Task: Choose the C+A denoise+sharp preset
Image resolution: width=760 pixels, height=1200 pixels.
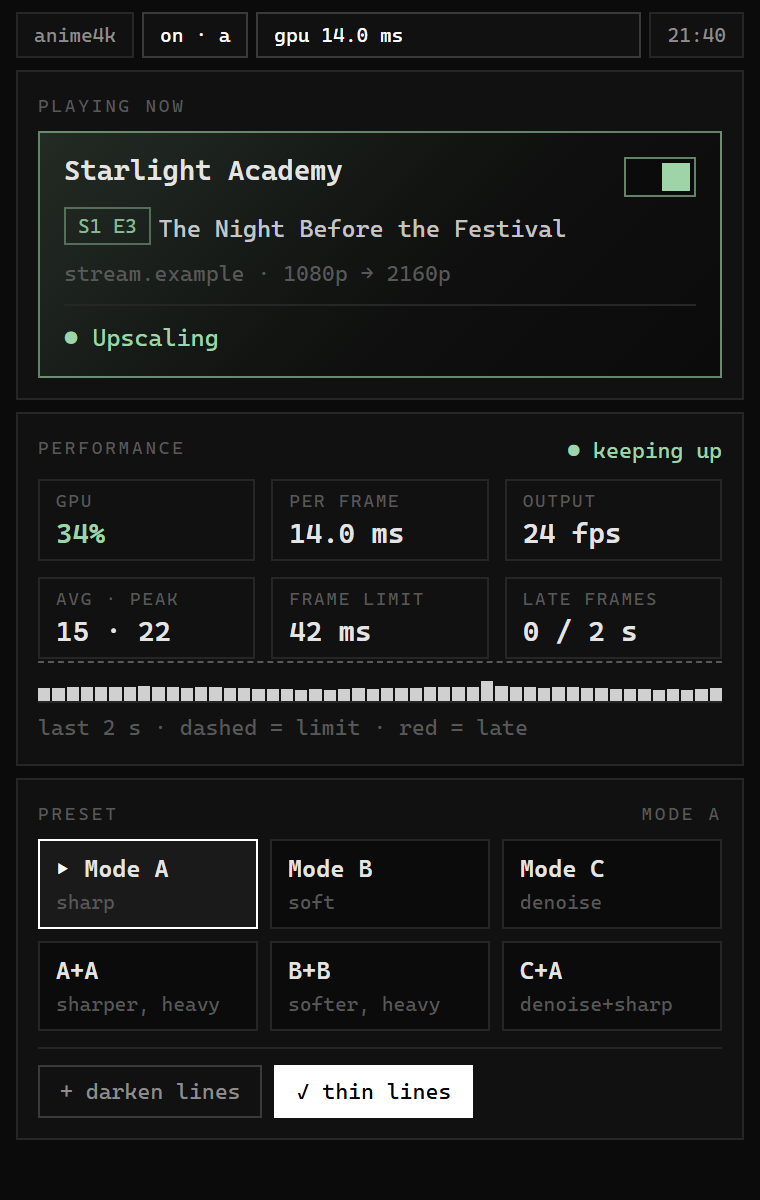Action: (612, 986)
